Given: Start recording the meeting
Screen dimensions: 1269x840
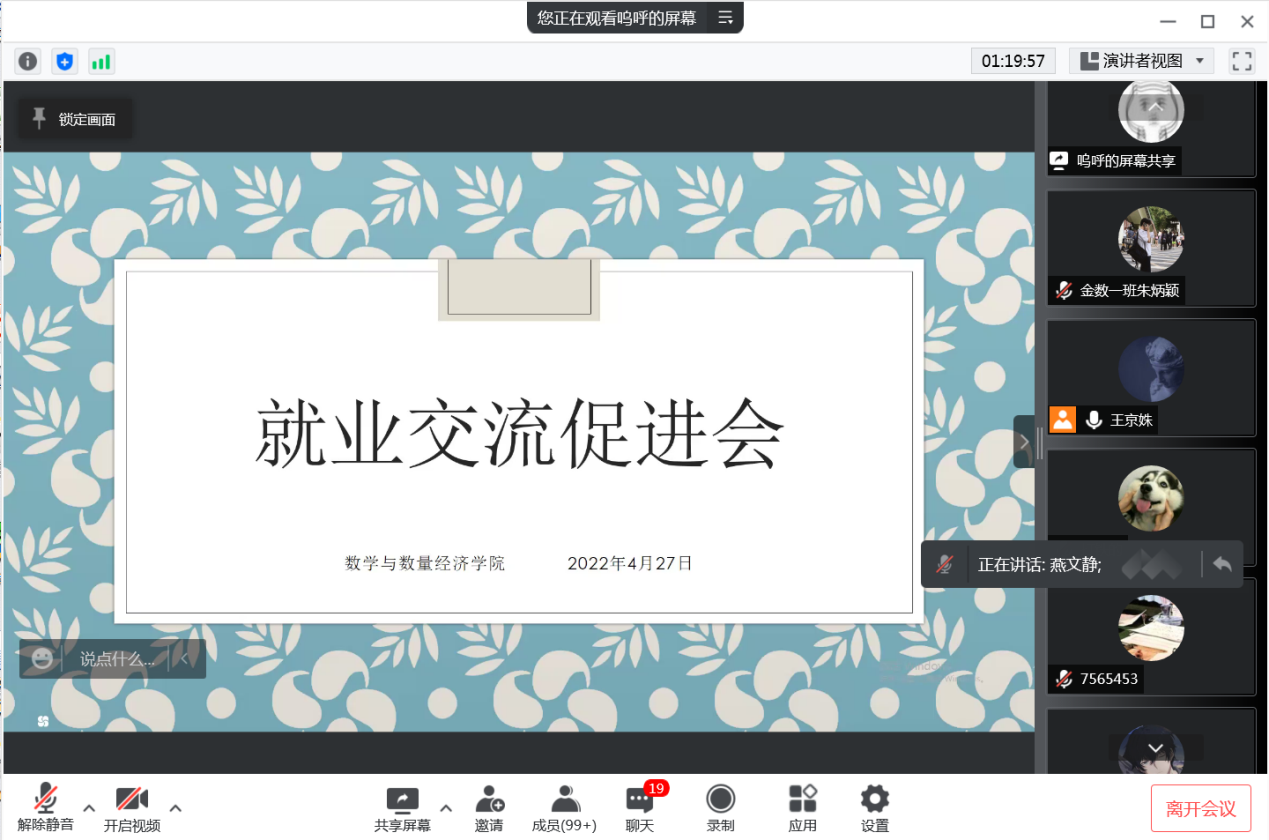Looking at the screenshot, I should coord(720,808).
